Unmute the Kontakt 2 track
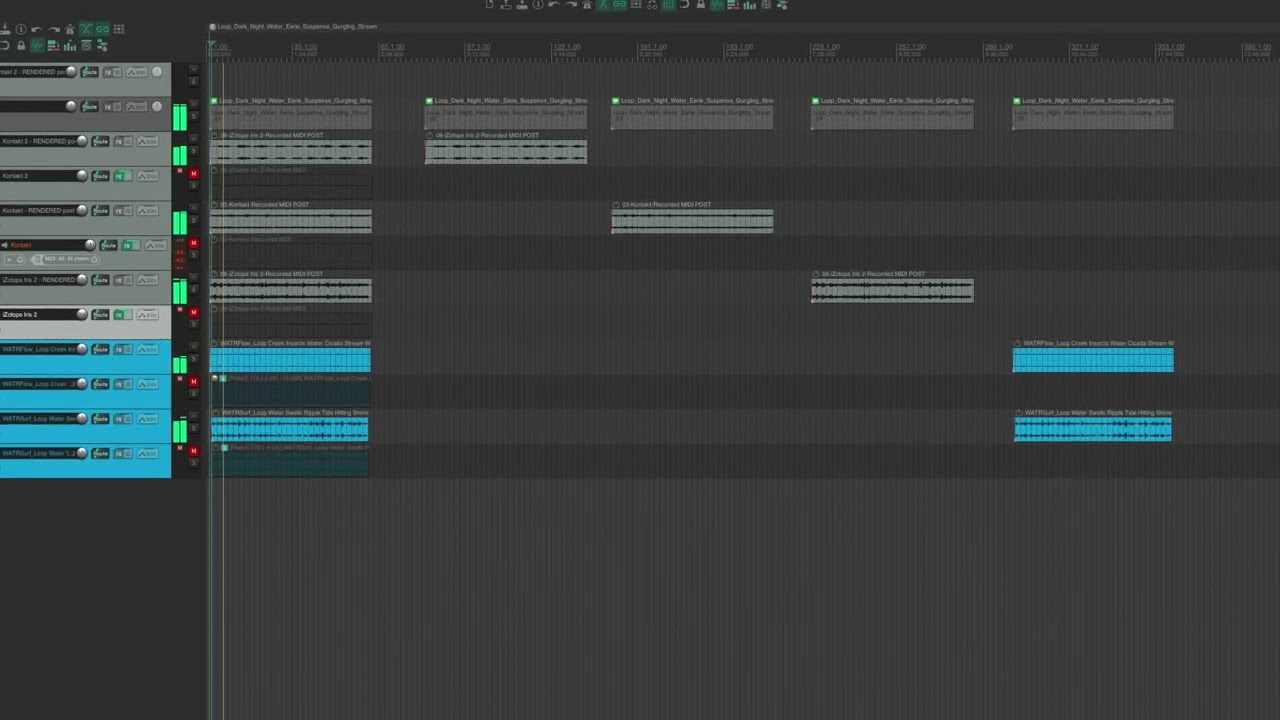This screenshot has height=720, width=1280. [x=193, y=173]
